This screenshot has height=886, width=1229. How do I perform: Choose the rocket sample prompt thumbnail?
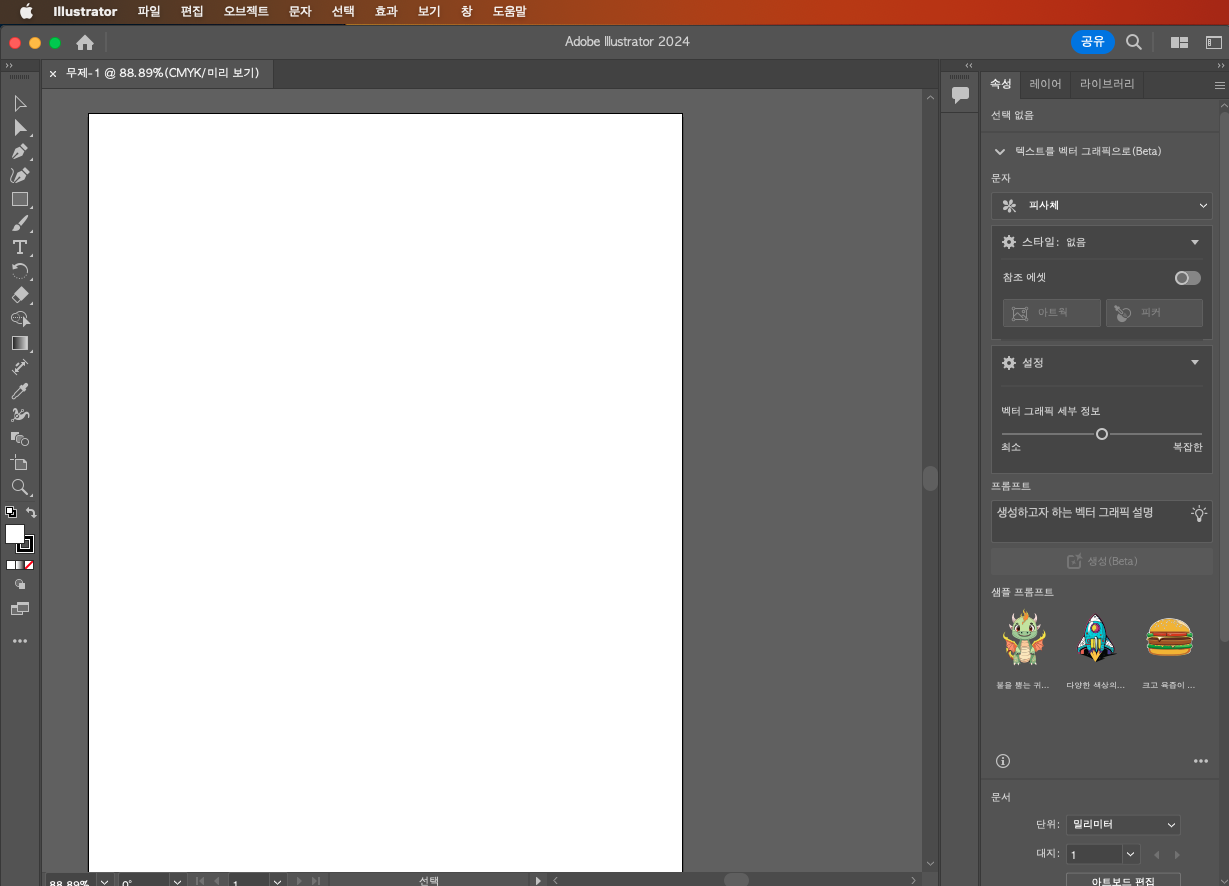1096,639
